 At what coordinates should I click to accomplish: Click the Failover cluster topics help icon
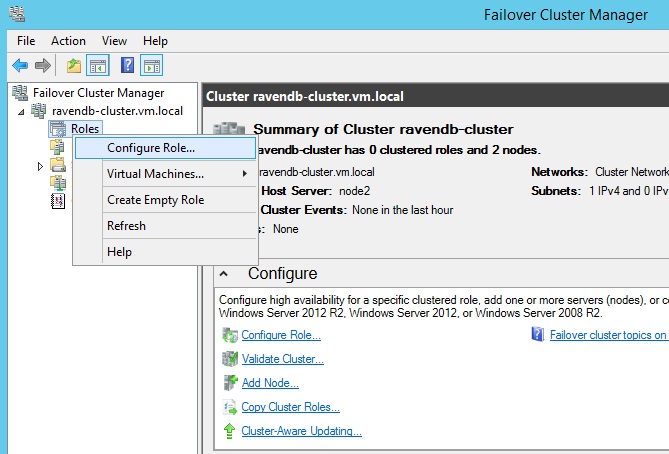click(538, 334)
